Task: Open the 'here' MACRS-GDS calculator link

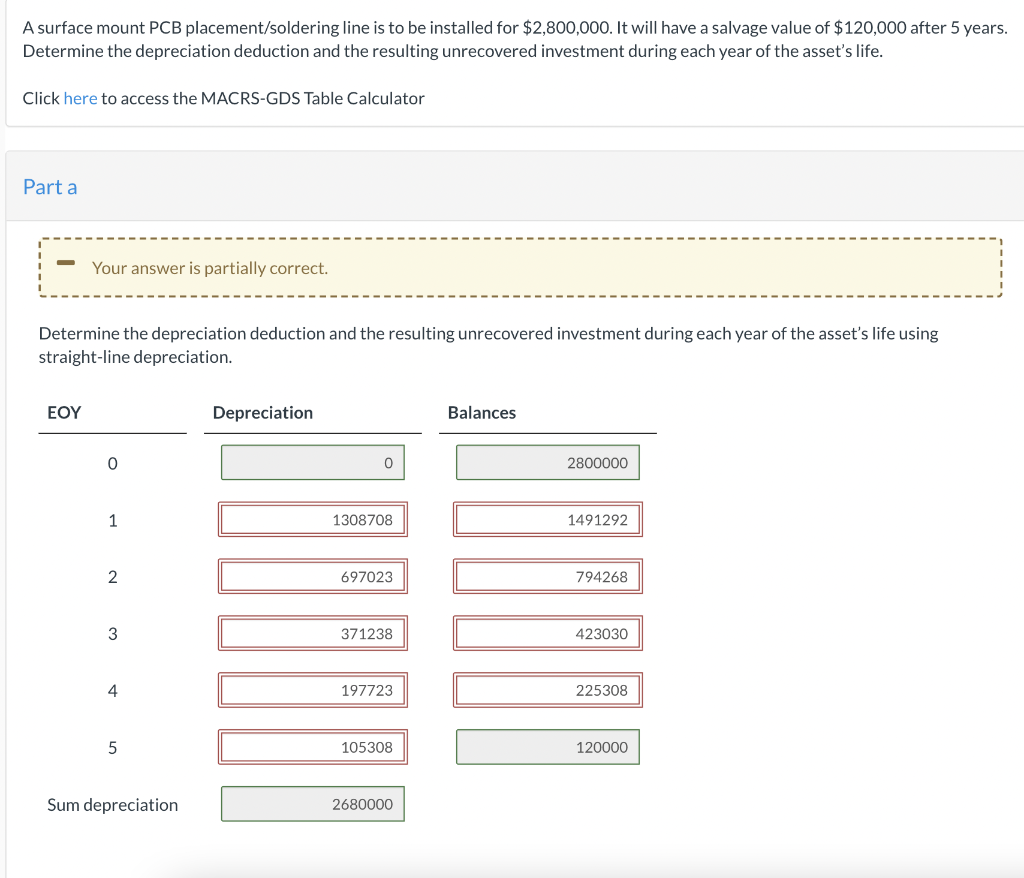Action: [x=80, y=98]
